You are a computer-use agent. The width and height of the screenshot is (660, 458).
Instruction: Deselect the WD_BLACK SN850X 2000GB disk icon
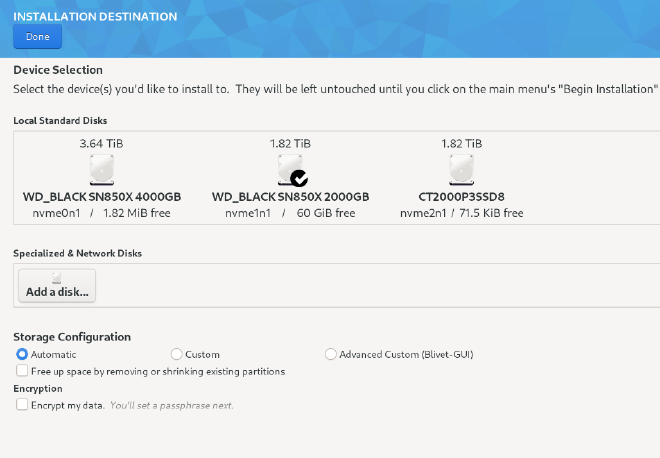290,170
